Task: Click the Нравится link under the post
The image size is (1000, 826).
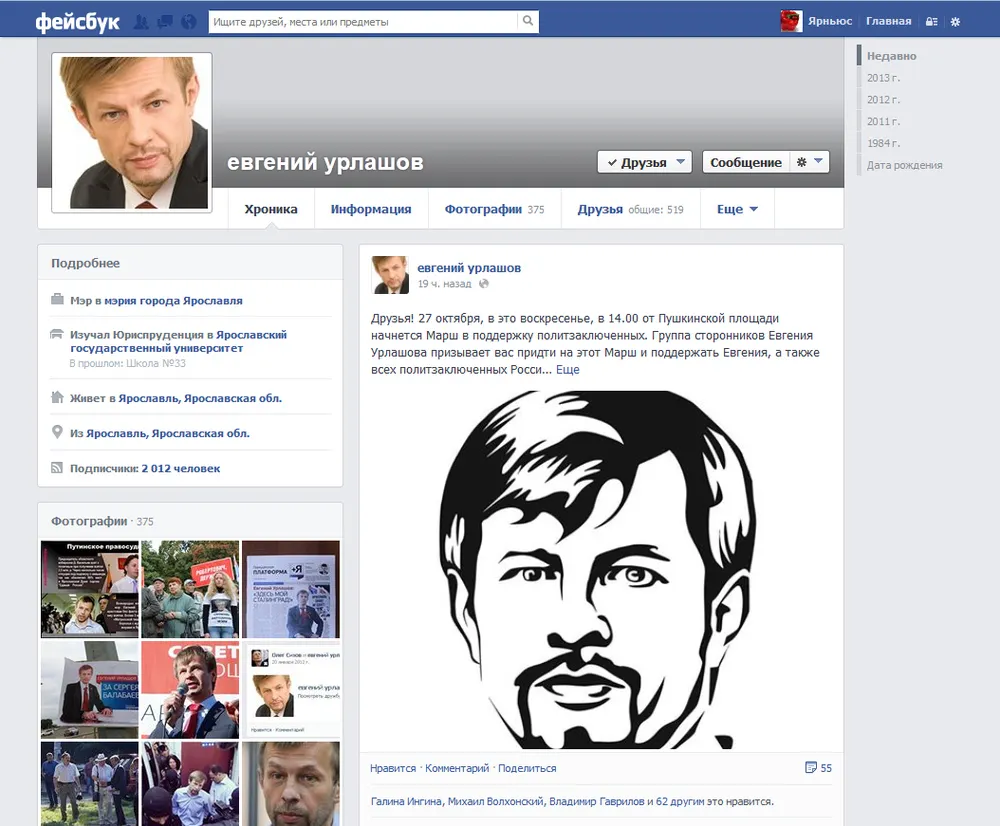Action: click(393, 768)
